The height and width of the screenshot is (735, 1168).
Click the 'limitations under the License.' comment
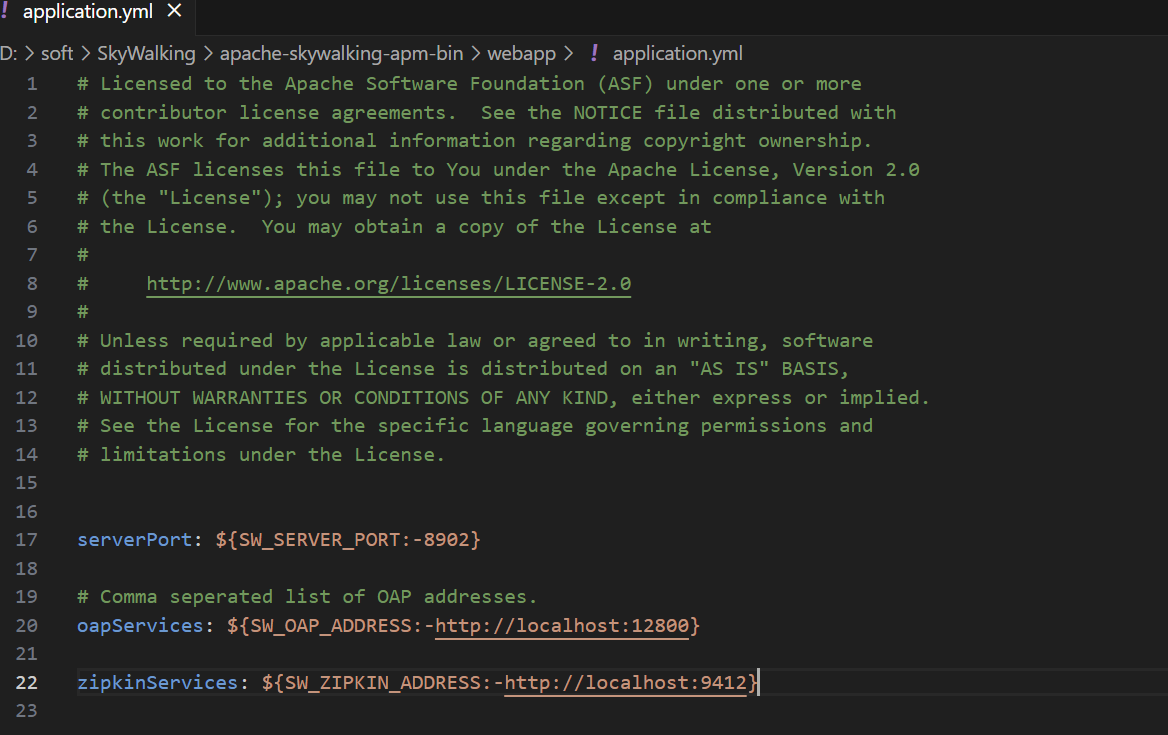click(261, 454)
